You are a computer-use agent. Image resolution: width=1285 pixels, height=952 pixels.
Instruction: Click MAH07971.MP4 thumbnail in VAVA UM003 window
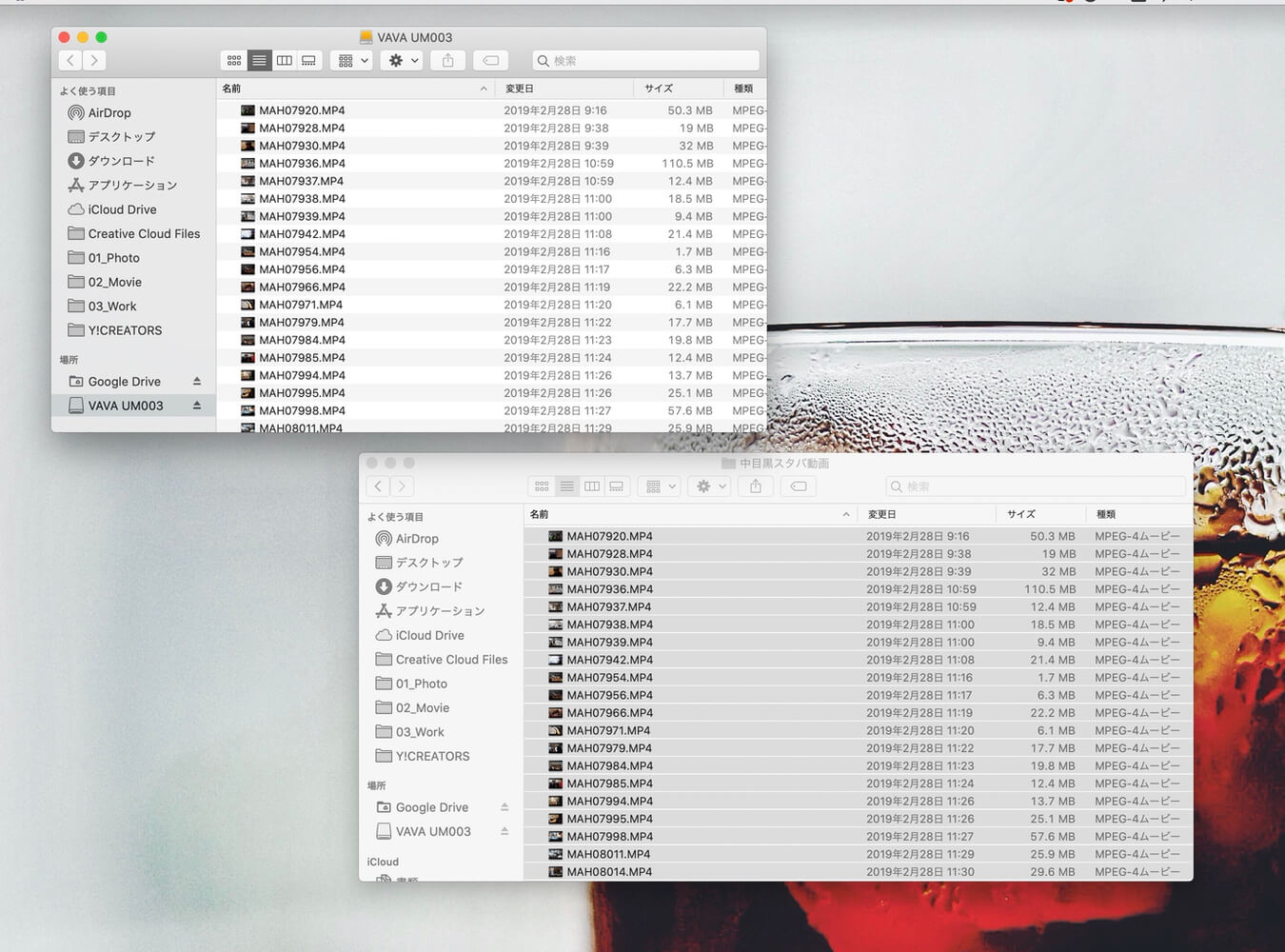[247, 306]
